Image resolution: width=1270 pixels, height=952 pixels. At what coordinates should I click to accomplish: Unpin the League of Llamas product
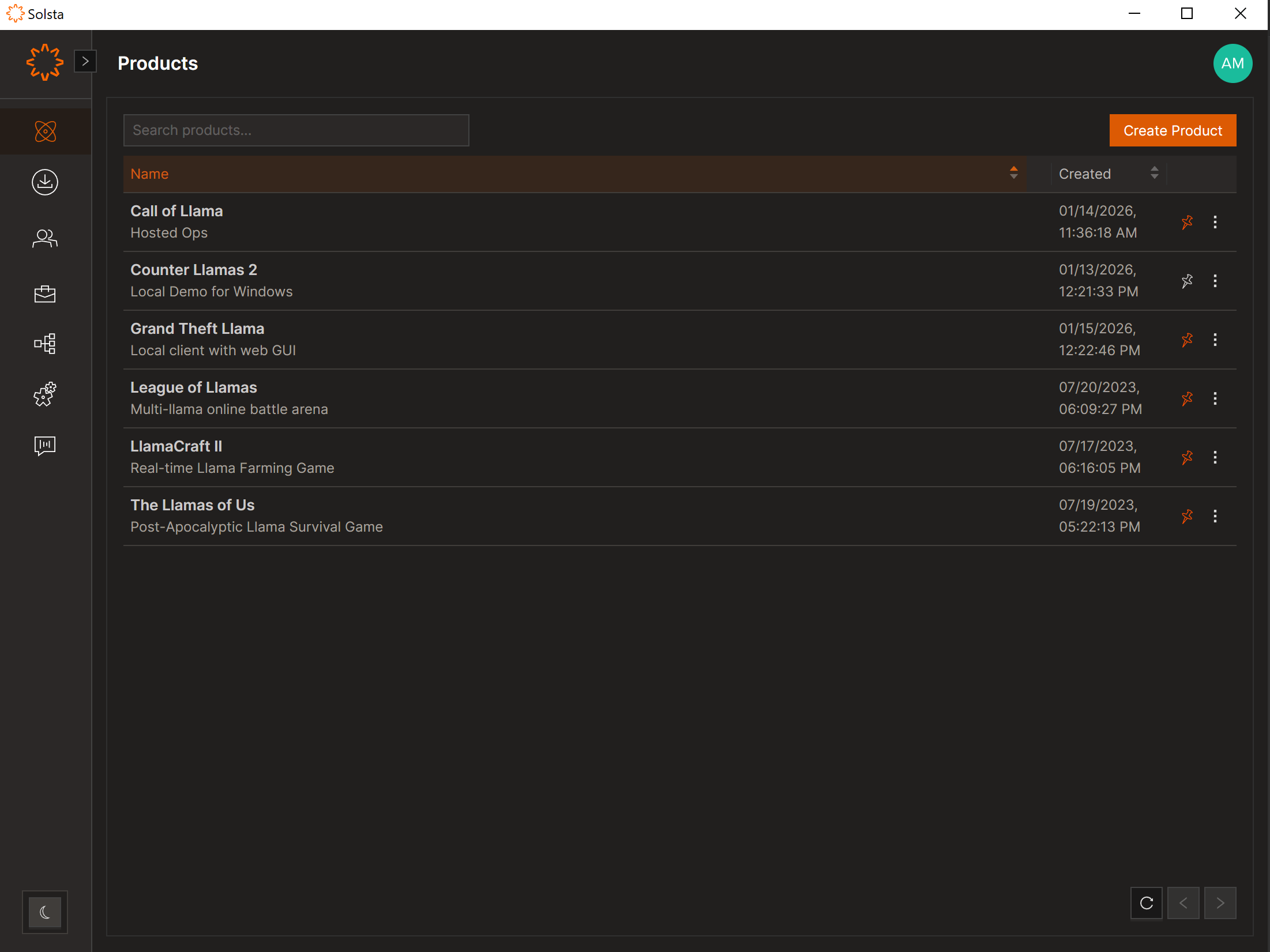pyautogui.click(x=1186, y=398)
